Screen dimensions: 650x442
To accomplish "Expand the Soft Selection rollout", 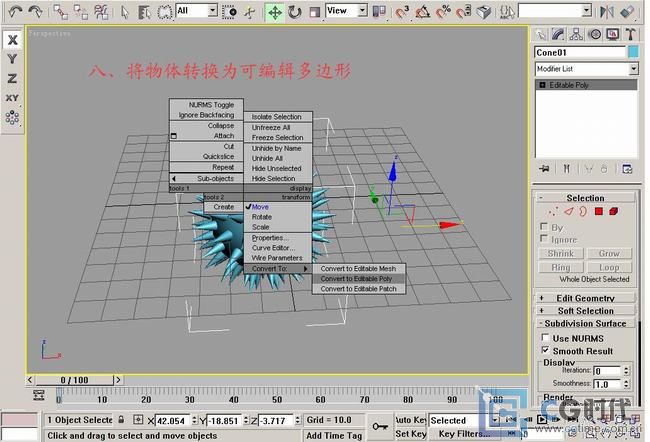I will point(585,311).
